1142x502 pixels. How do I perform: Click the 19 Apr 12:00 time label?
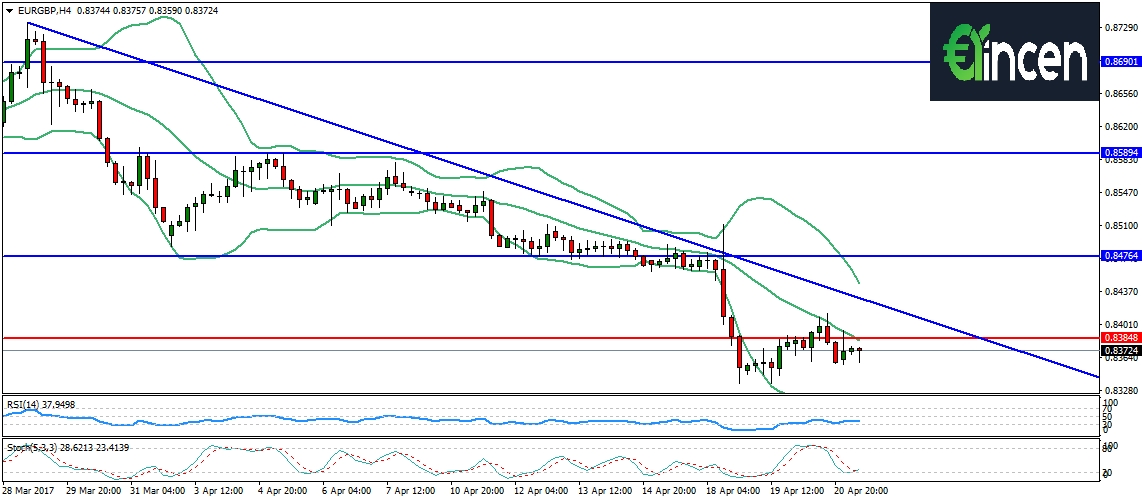pyautogui.click(x=796, y=492)
